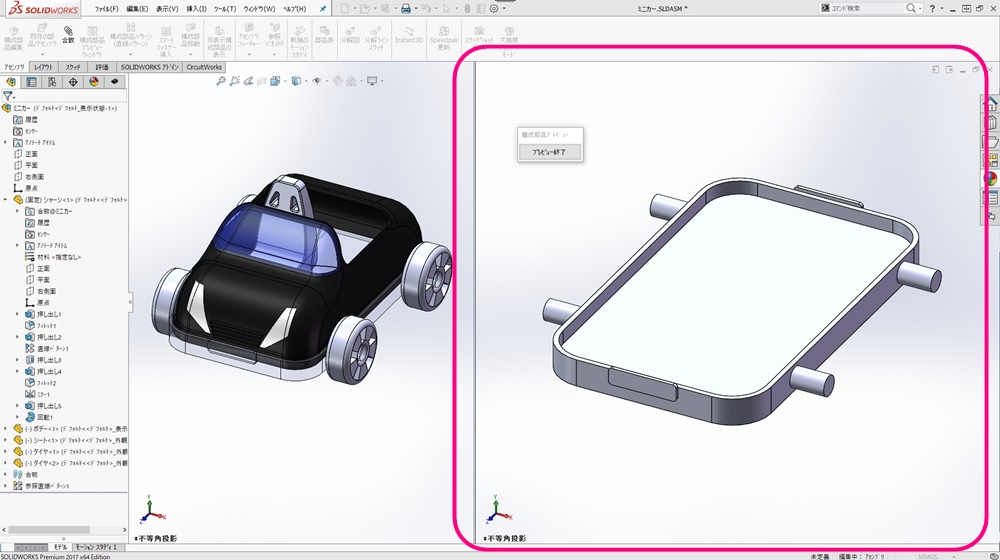
Task: Open the Display Style cube dropdown
Action: (x=295, y=81)
